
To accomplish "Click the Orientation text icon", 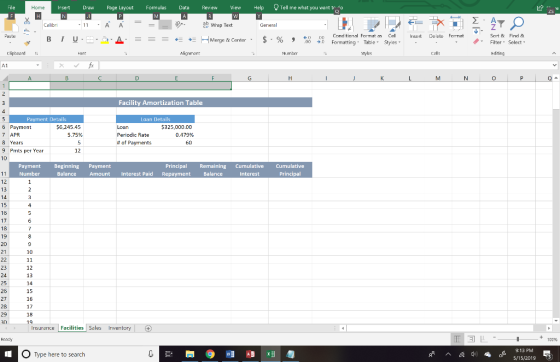I will [x=180, y=25].
